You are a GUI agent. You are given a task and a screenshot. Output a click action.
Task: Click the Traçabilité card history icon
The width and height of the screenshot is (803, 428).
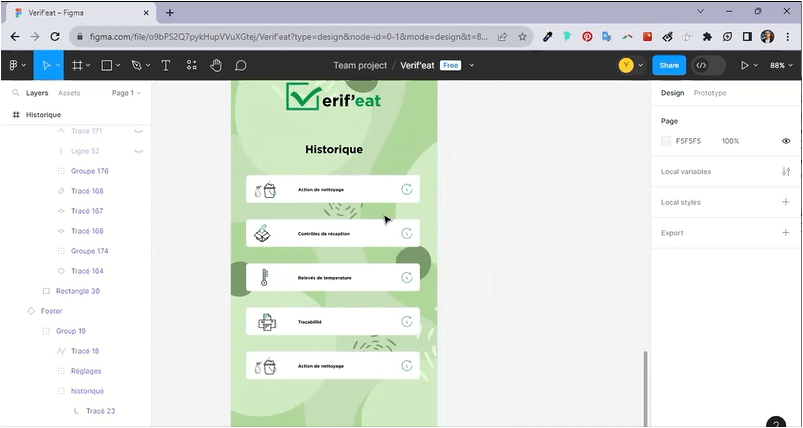coord(407,322)
